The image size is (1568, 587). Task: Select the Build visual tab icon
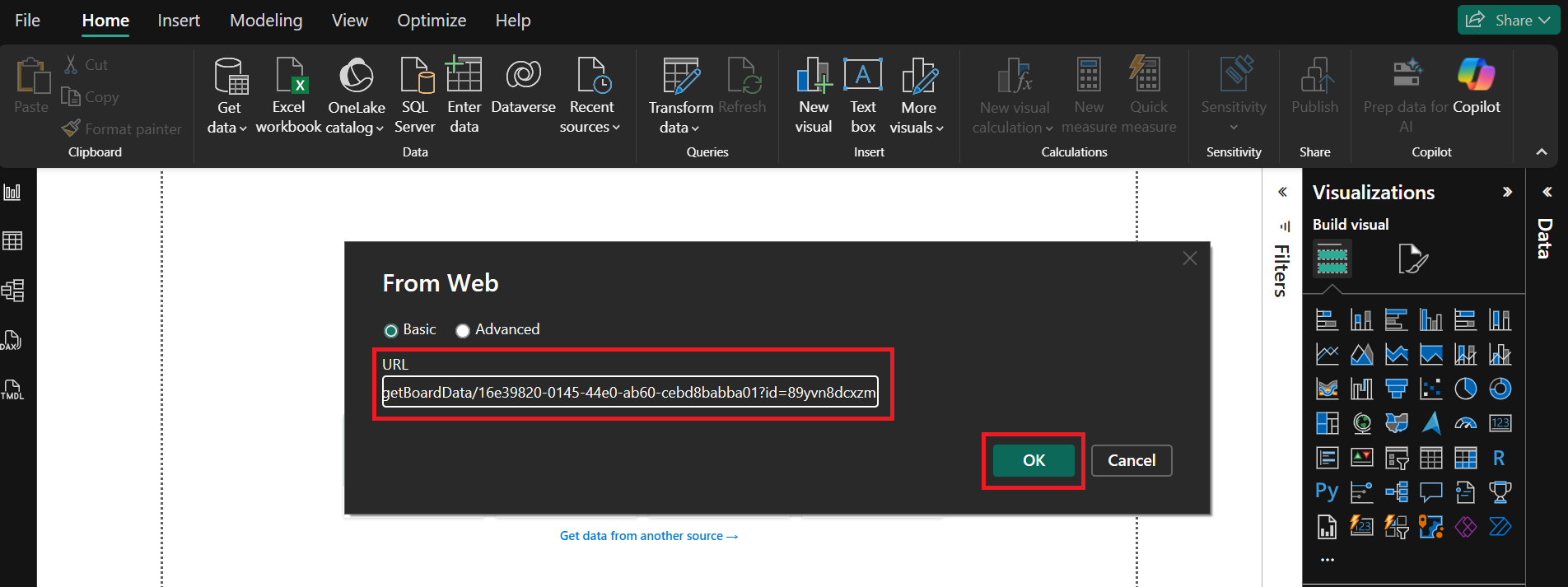[x=1332, y=259]
